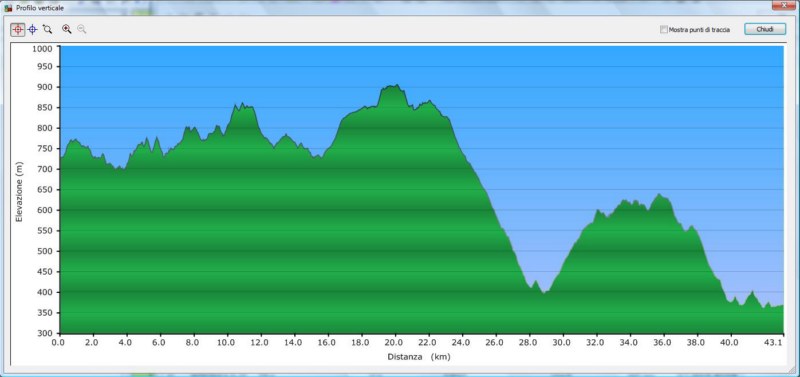Click the '36.0' distance axis value
This screenshot has height=377, width=800.
click(x=662, y=343)
